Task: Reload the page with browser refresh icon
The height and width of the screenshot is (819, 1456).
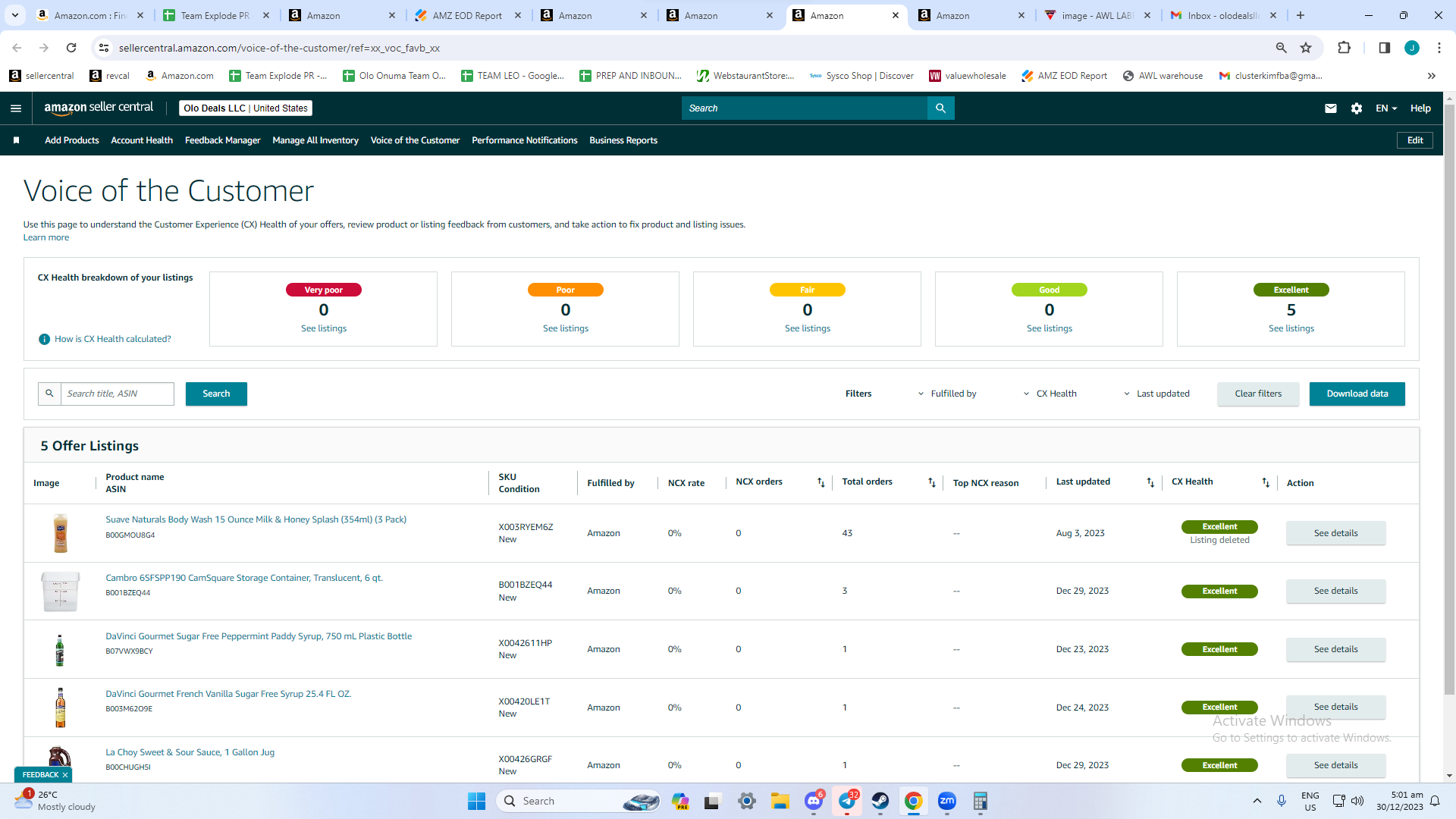Action: (x=71, y=48)
